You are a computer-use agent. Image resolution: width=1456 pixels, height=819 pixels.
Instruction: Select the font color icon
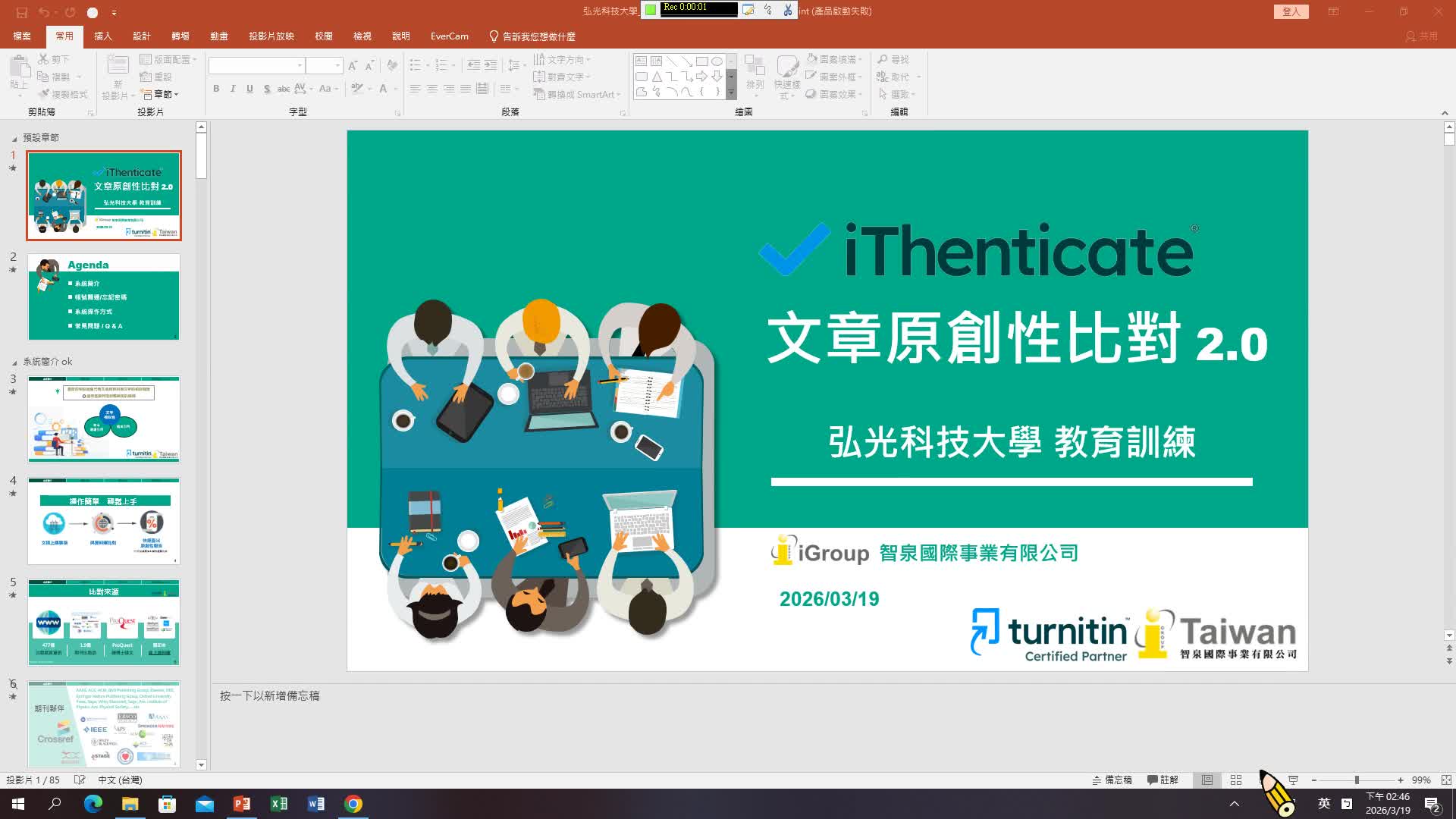(x=381, y=89)
